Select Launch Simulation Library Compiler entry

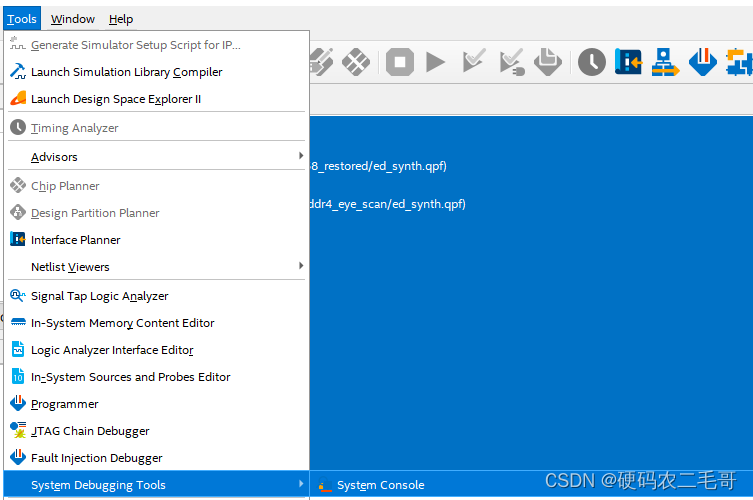pos(126,72)
